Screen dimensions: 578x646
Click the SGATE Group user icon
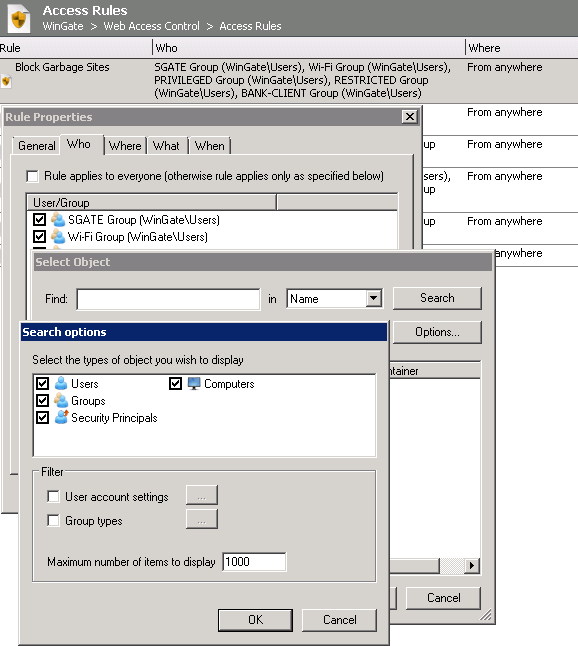[x=58, y=220]
